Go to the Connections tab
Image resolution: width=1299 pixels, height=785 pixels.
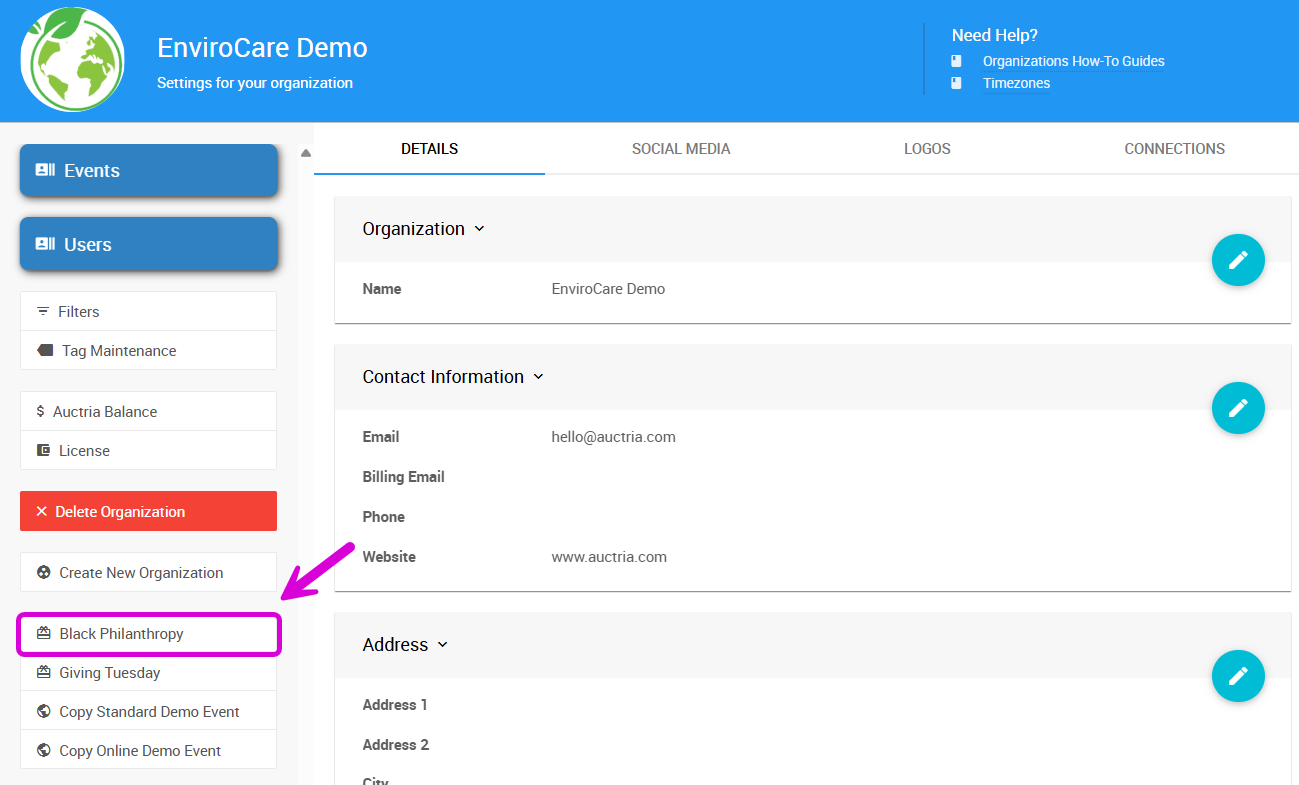point(1174,149)
